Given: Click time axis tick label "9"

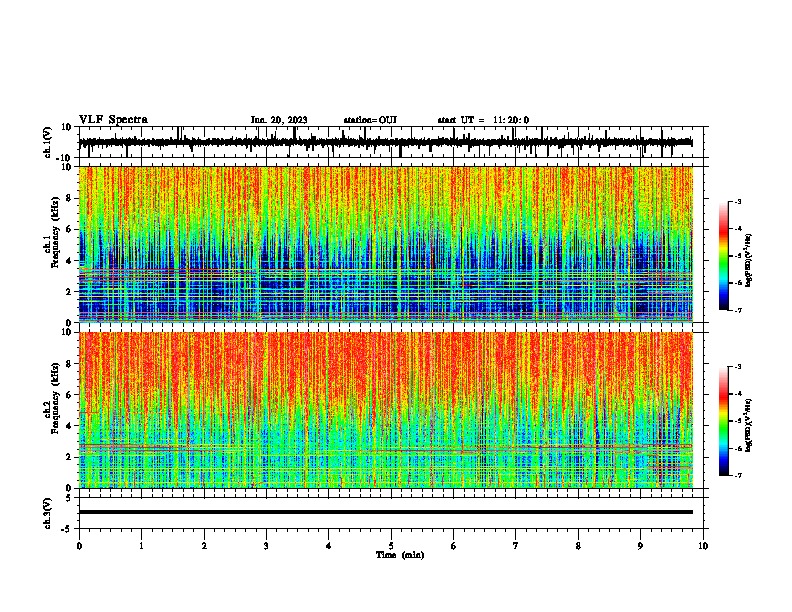Looking at the screenshot, I should click(x=640, y=546).
